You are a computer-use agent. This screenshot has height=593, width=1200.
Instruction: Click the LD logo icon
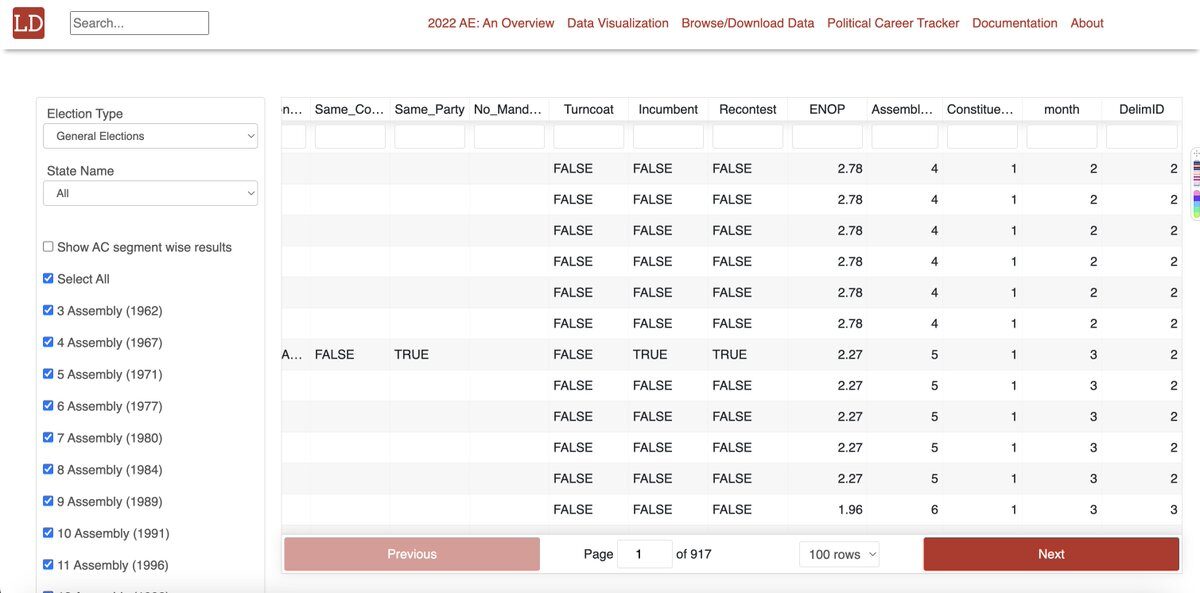coord(28,22)
